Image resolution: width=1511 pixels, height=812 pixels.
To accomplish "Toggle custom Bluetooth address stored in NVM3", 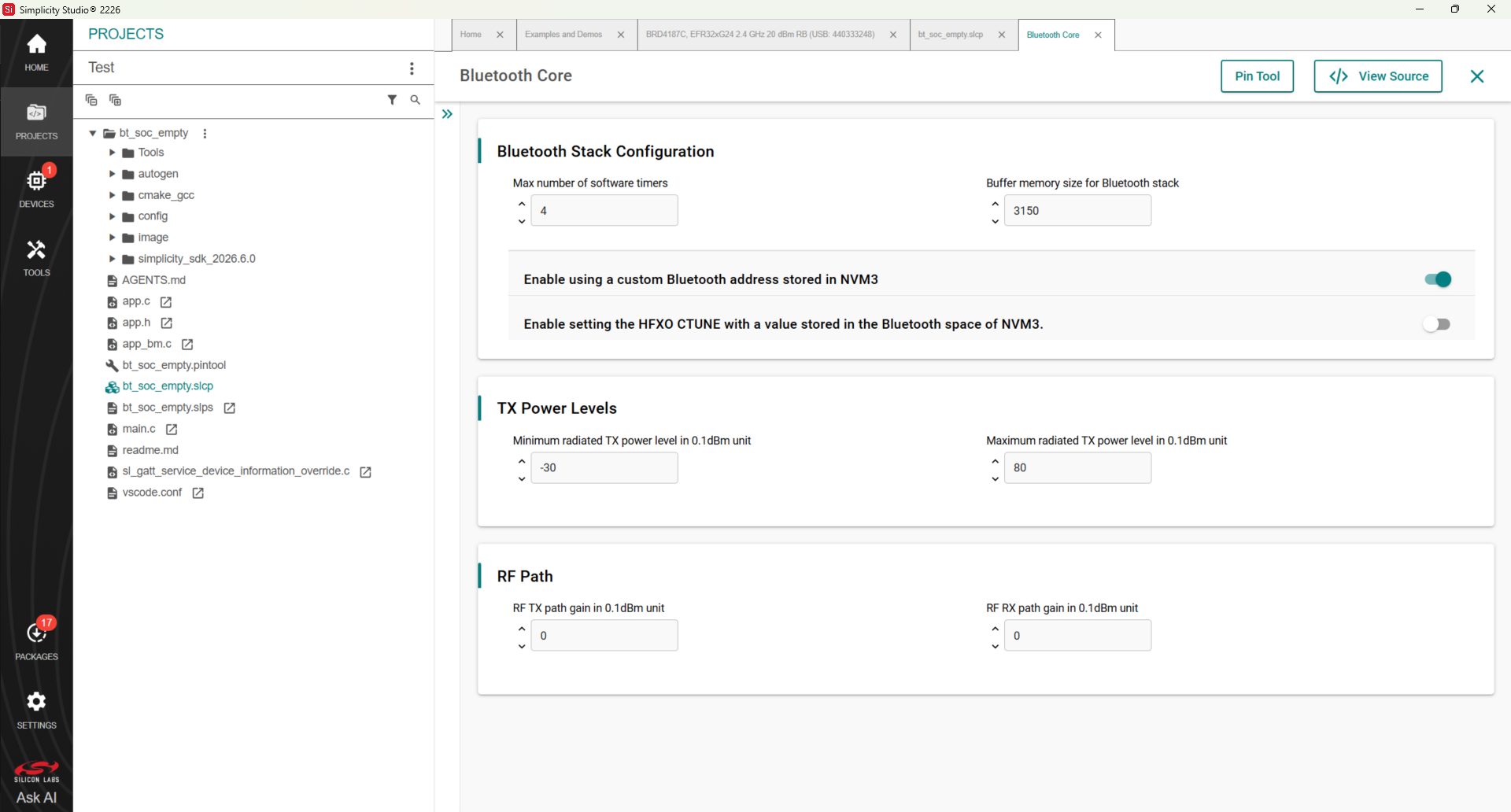I will point(1438,279).
